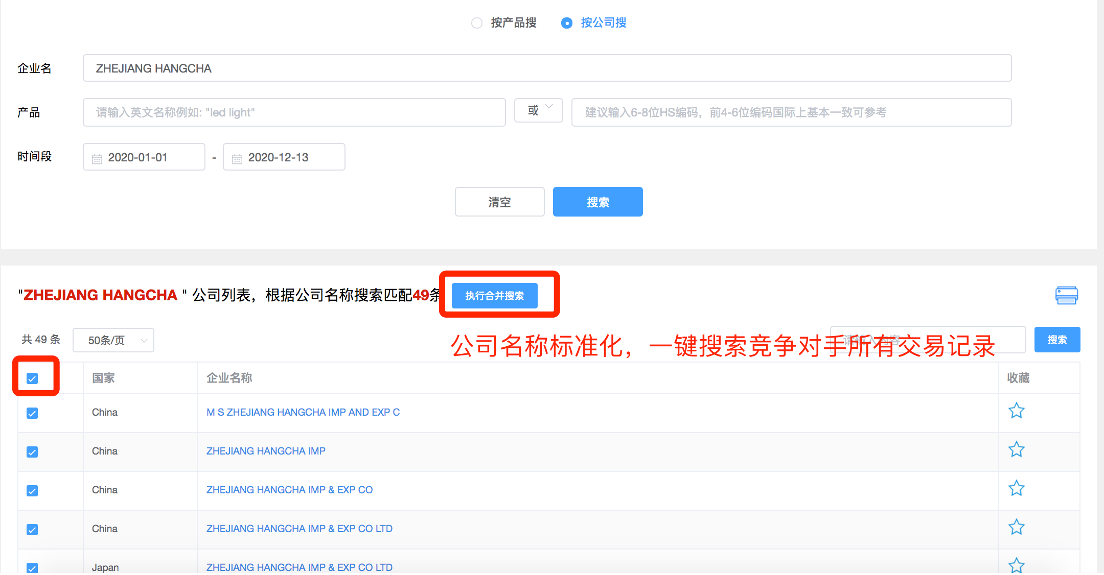Open the ZHEJIANG HANGCHA IMP & EXP CO link
Viewport: 1104px width, 575px height.
[289, 490]
